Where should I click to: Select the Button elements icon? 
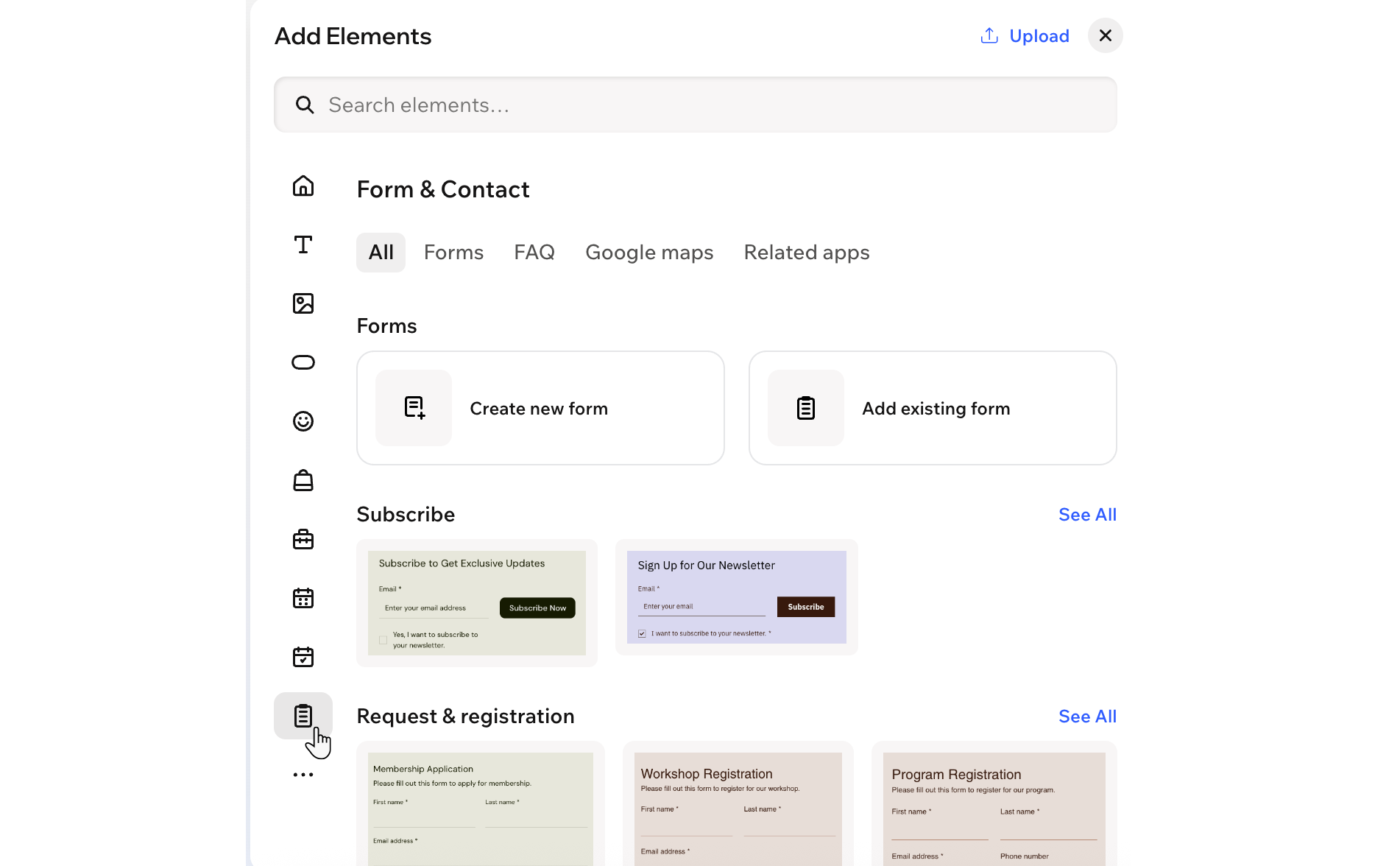[303, 362]
